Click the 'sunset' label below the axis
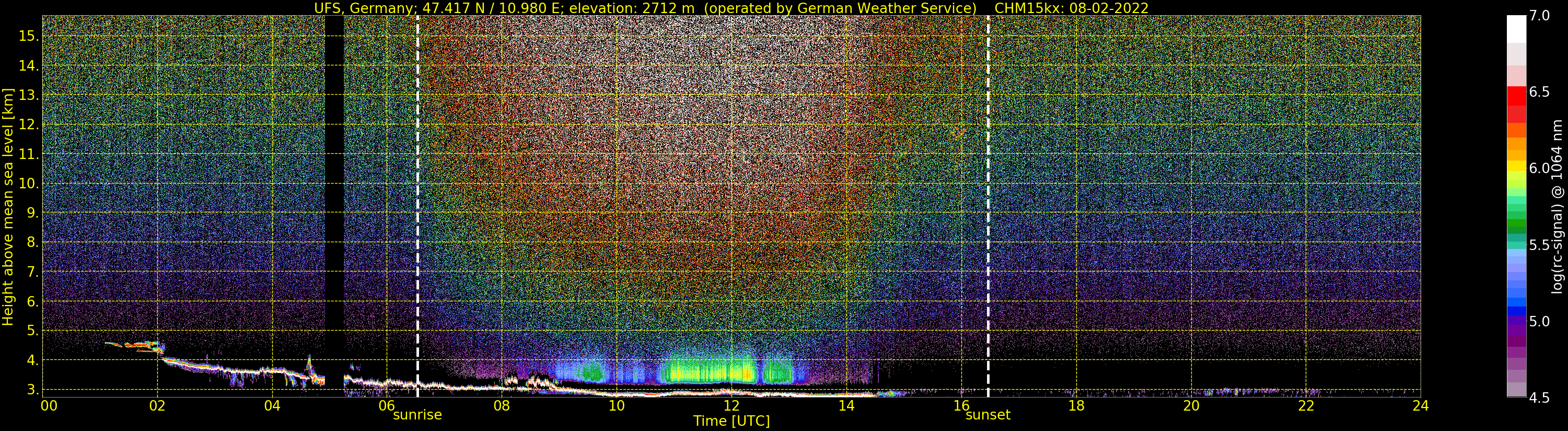Screen dimensions: 1568x431 coord(988,415)
